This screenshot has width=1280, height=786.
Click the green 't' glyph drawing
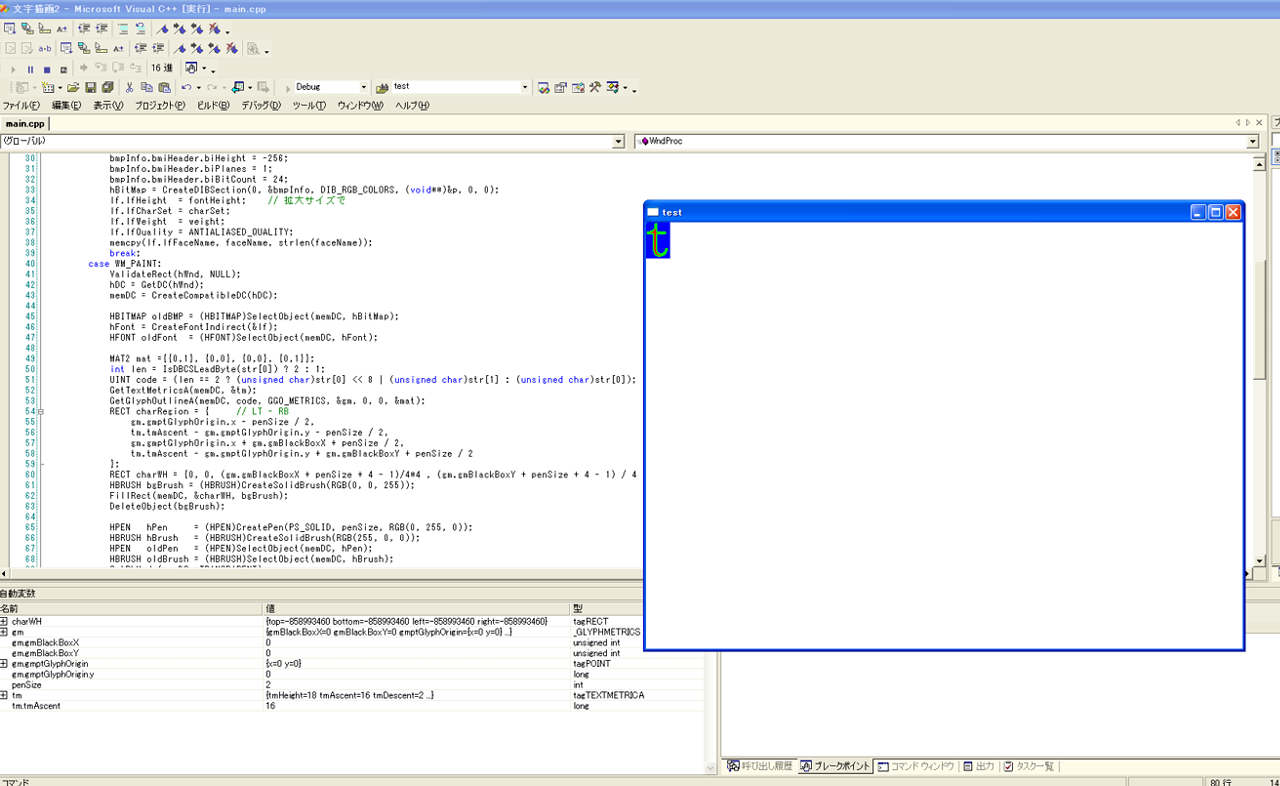pyautogui.click(x=657, y=241)
